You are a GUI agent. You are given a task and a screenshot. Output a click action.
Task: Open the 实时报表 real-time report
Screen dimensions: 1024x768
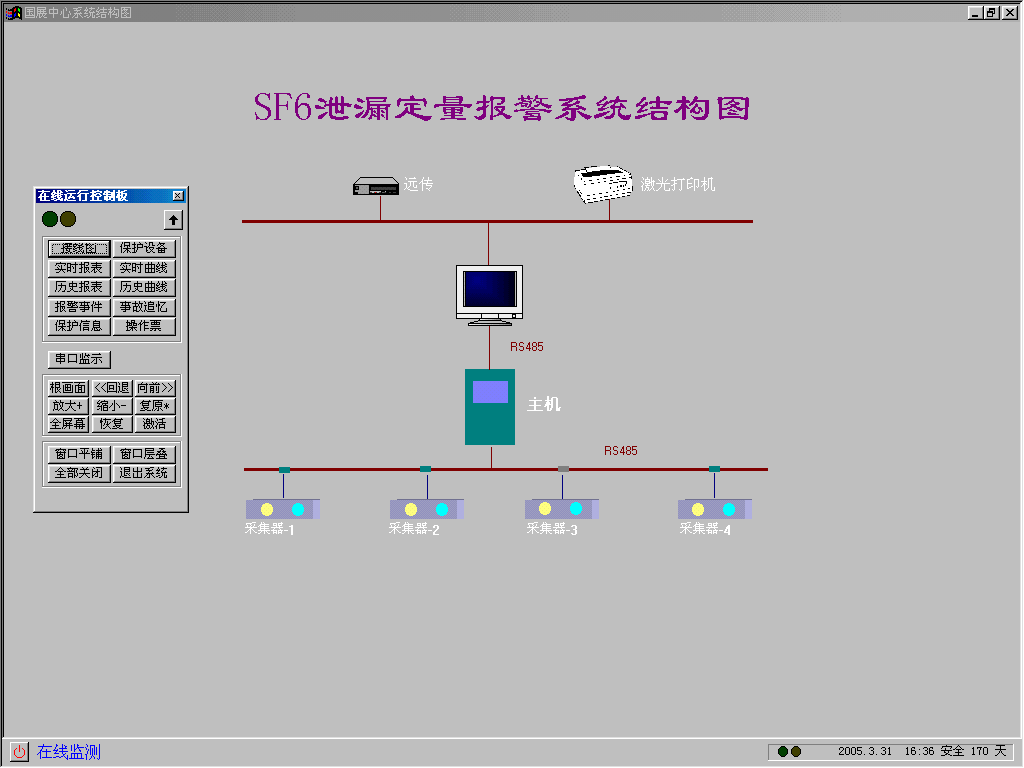[79, 268]
